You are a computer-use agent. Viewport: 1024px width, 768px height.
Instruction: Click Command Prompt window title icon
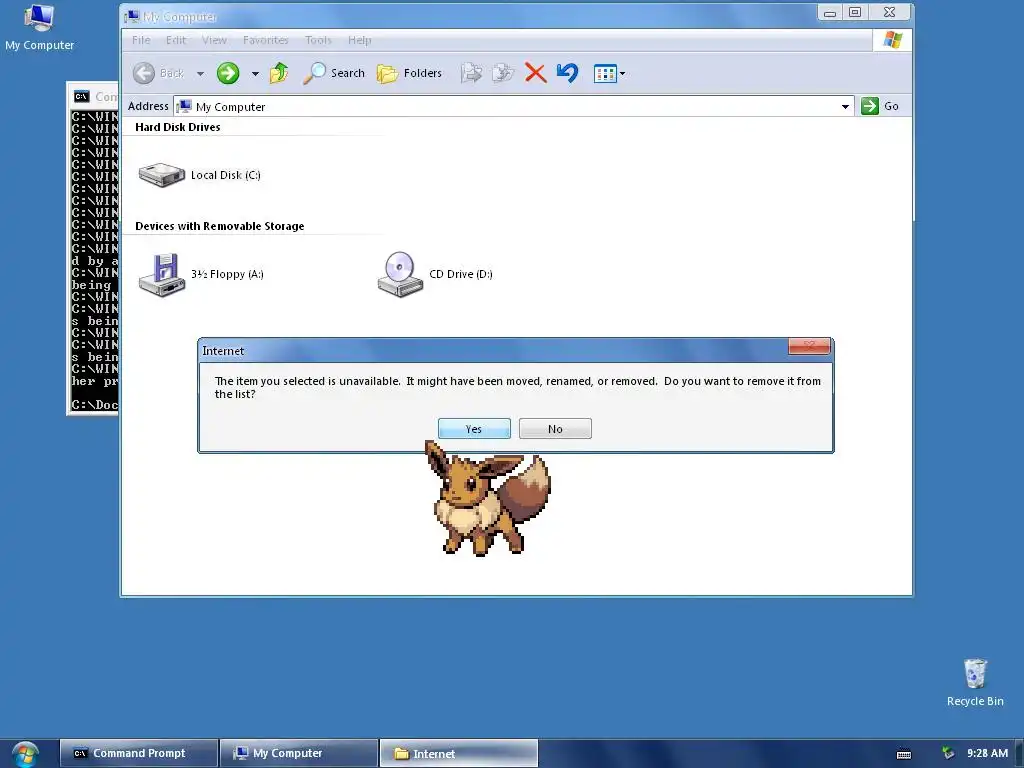pyautogui.click(x=81, y=97)
